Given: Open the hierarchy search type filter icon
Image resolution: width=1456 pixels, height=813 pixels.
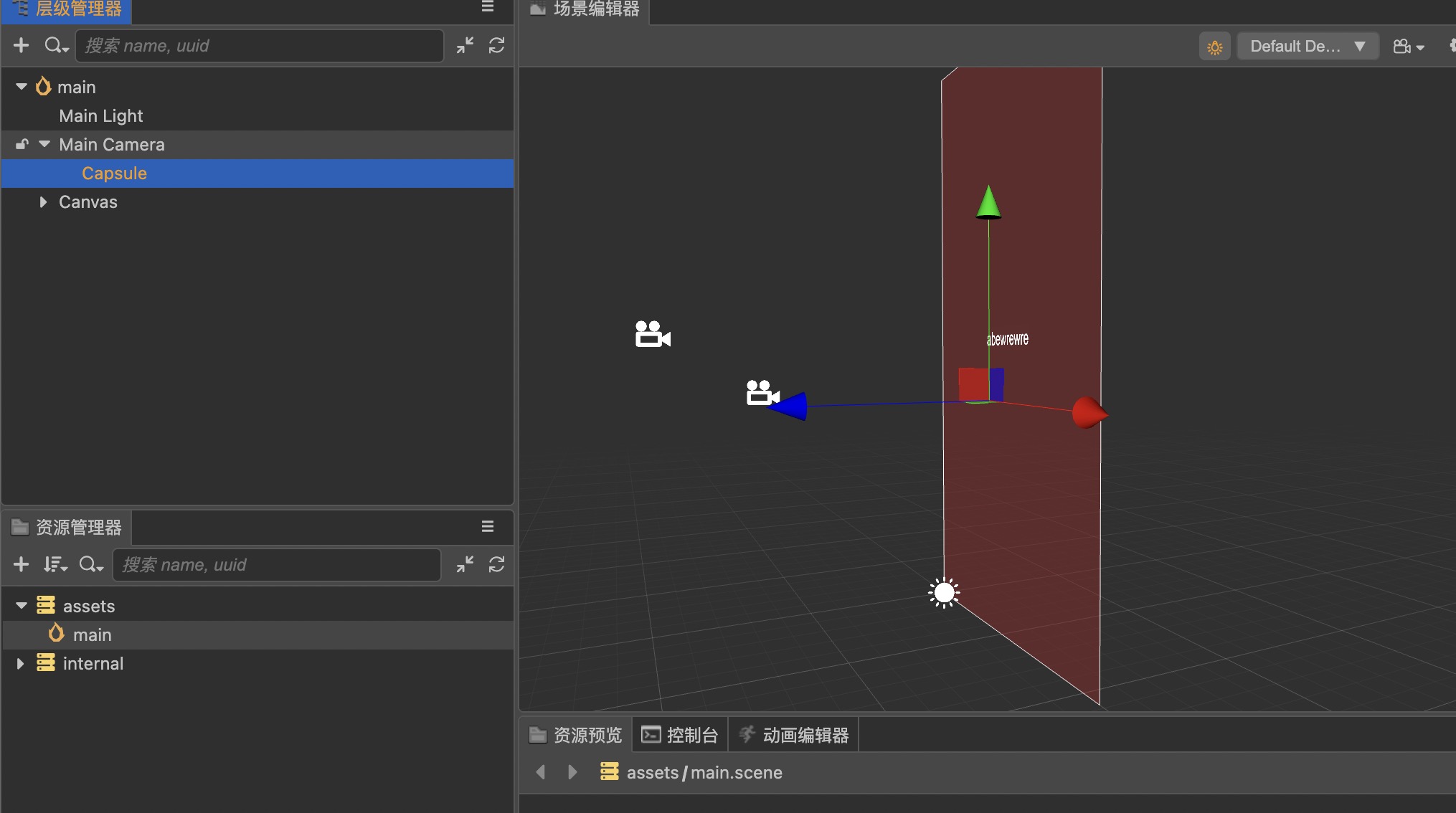Looking at the screenshot, I should tap(56, 46).
